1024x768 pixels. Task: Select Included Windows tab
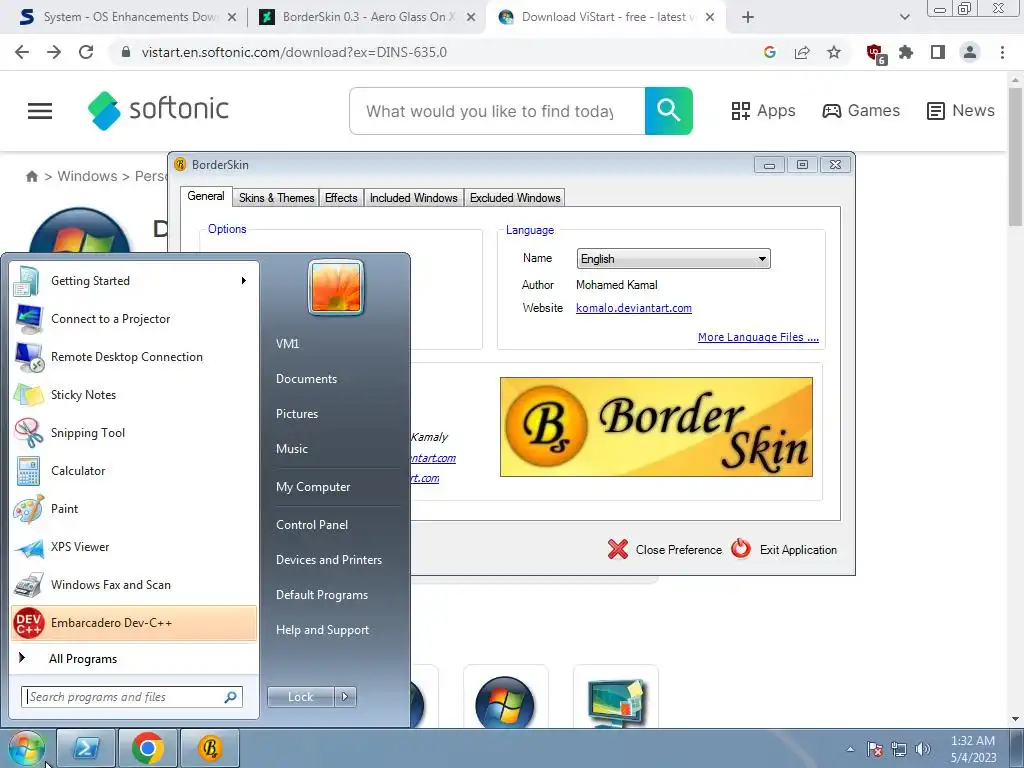pyautogui.click(x=413, y=198)
